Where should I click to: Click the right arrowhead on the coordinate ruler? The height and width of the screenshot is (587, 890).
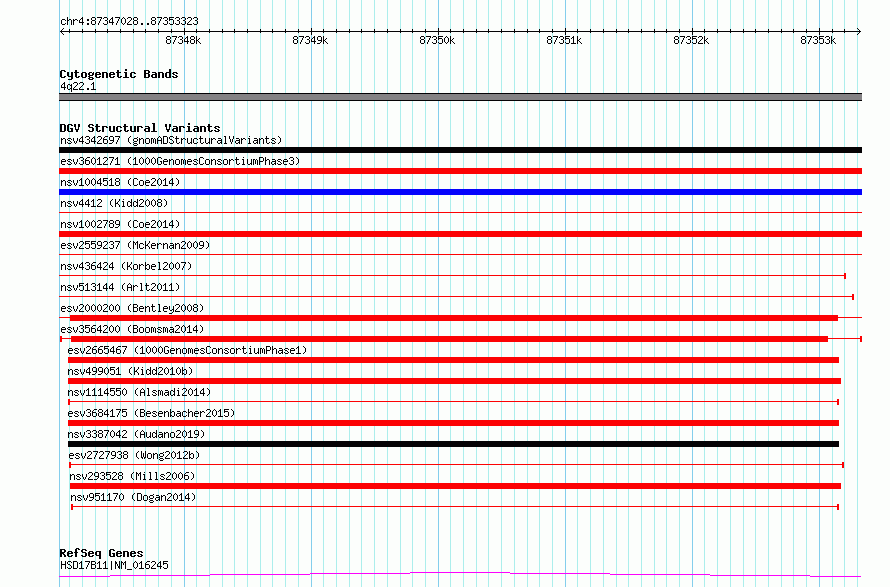pos(859,32)
